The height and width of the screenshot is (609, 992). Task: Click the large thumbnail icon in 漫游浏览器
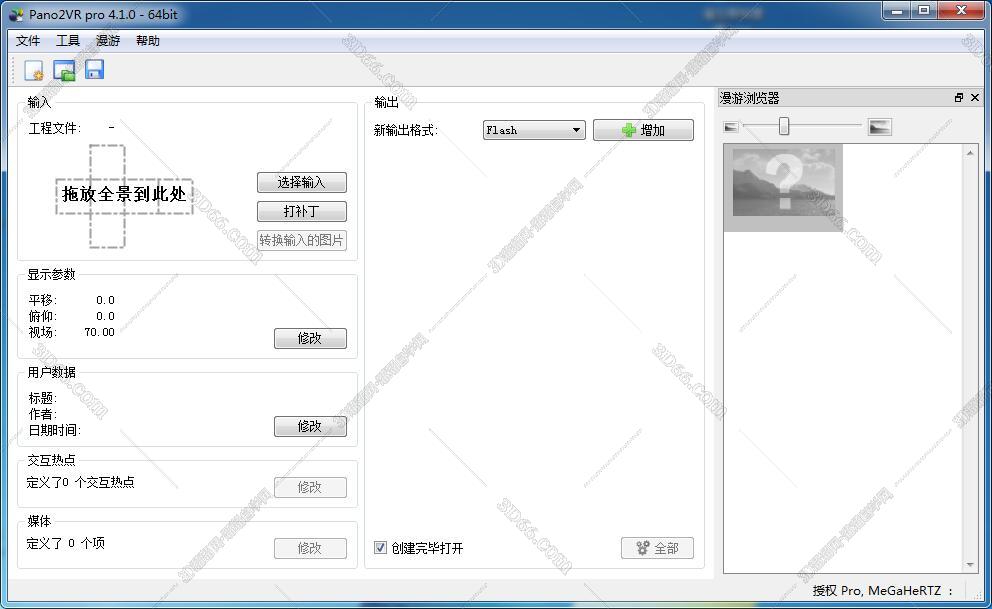tap(879, 126)
